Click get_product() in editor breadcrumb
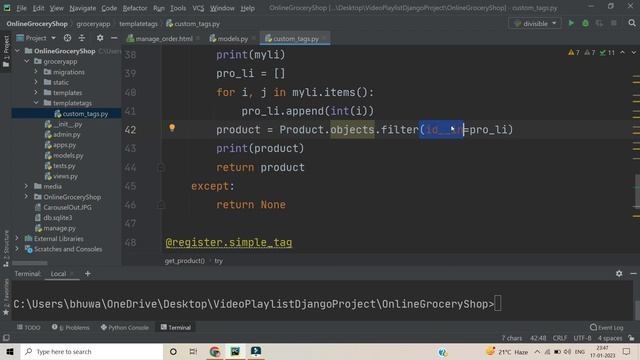Viewport: 640px width, 360px height. coord(184,261)
